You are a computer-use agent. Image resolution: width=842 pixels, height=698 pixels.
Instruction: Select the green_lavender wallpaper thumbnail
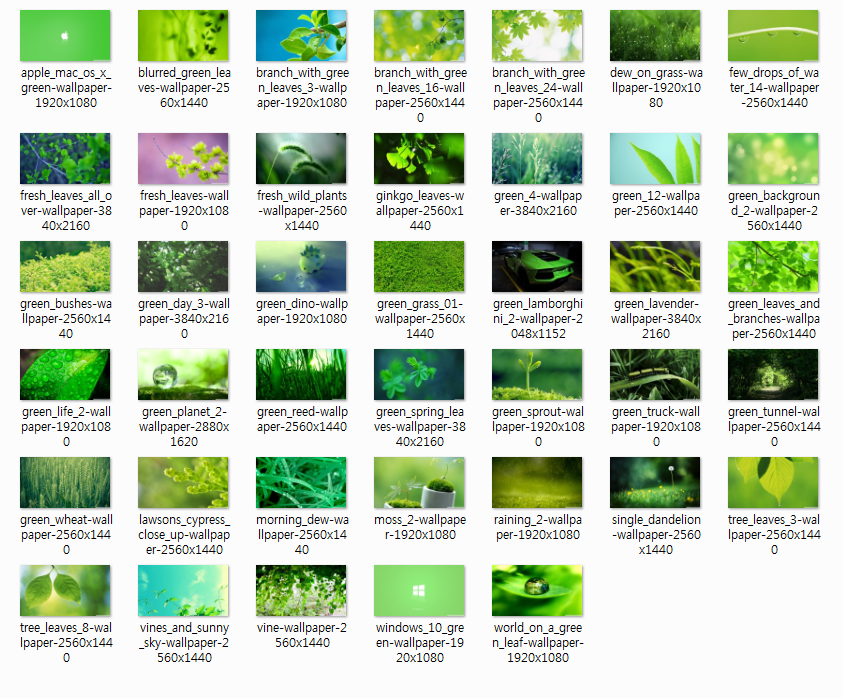655,266
